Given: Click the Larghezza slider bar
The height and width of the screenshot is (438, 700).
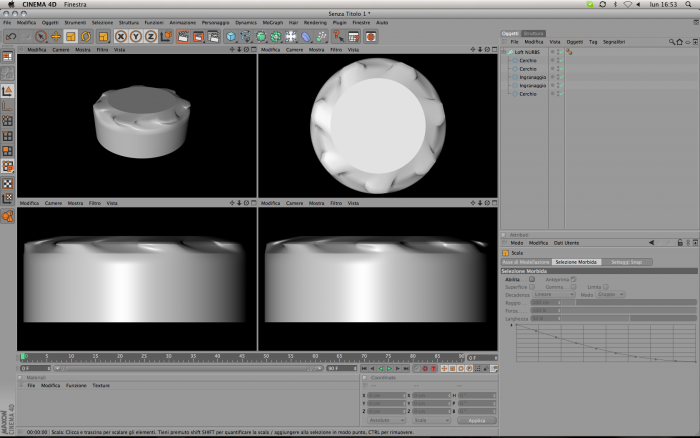Looking at the screenshot, I should pos(613,319).
